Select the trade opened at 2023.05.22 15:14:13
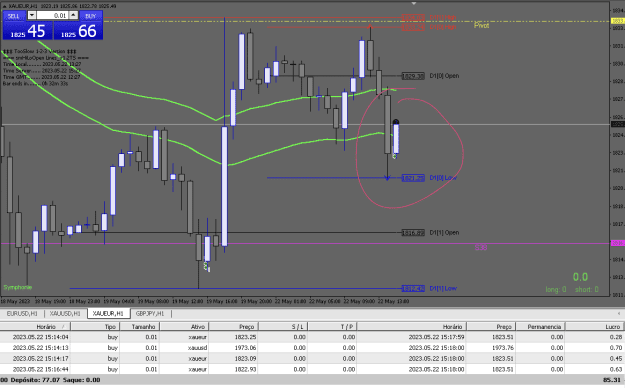625x388 pixels. (312, 348)
